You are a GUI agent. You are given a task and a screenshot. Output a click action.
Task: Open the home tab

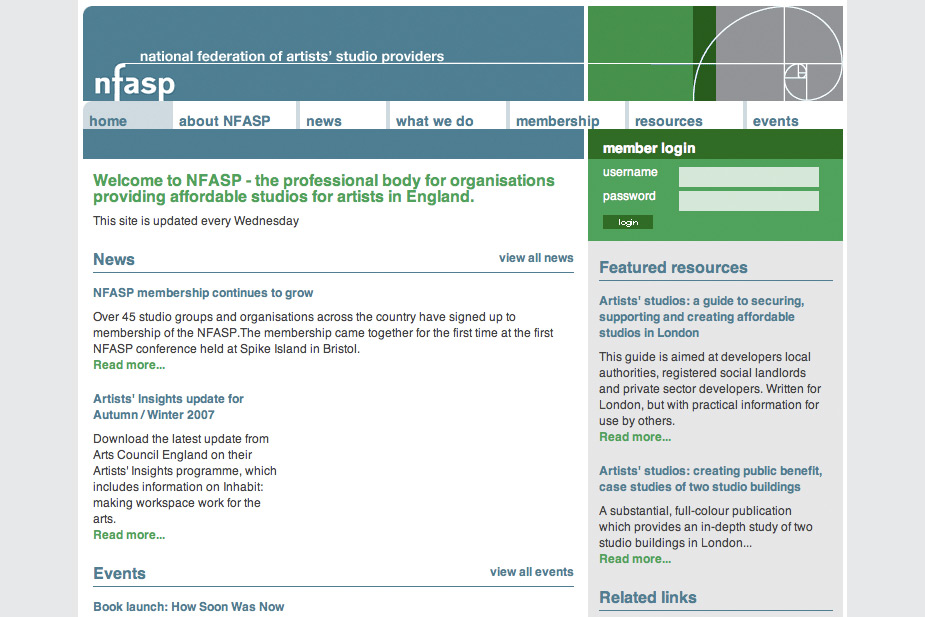[x=109, y=121]
